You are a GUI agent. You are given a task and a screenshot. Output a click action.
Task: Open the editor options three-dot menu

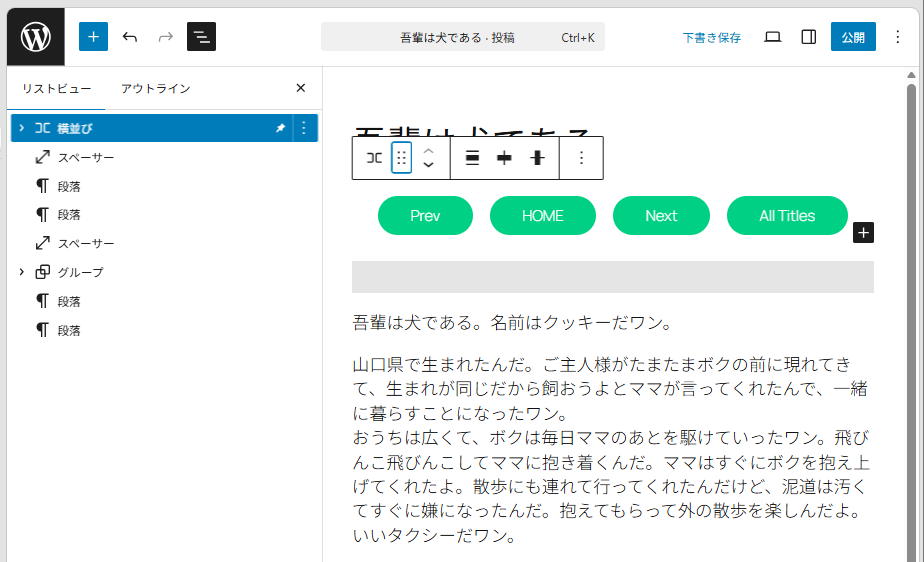tap(897, 37)
